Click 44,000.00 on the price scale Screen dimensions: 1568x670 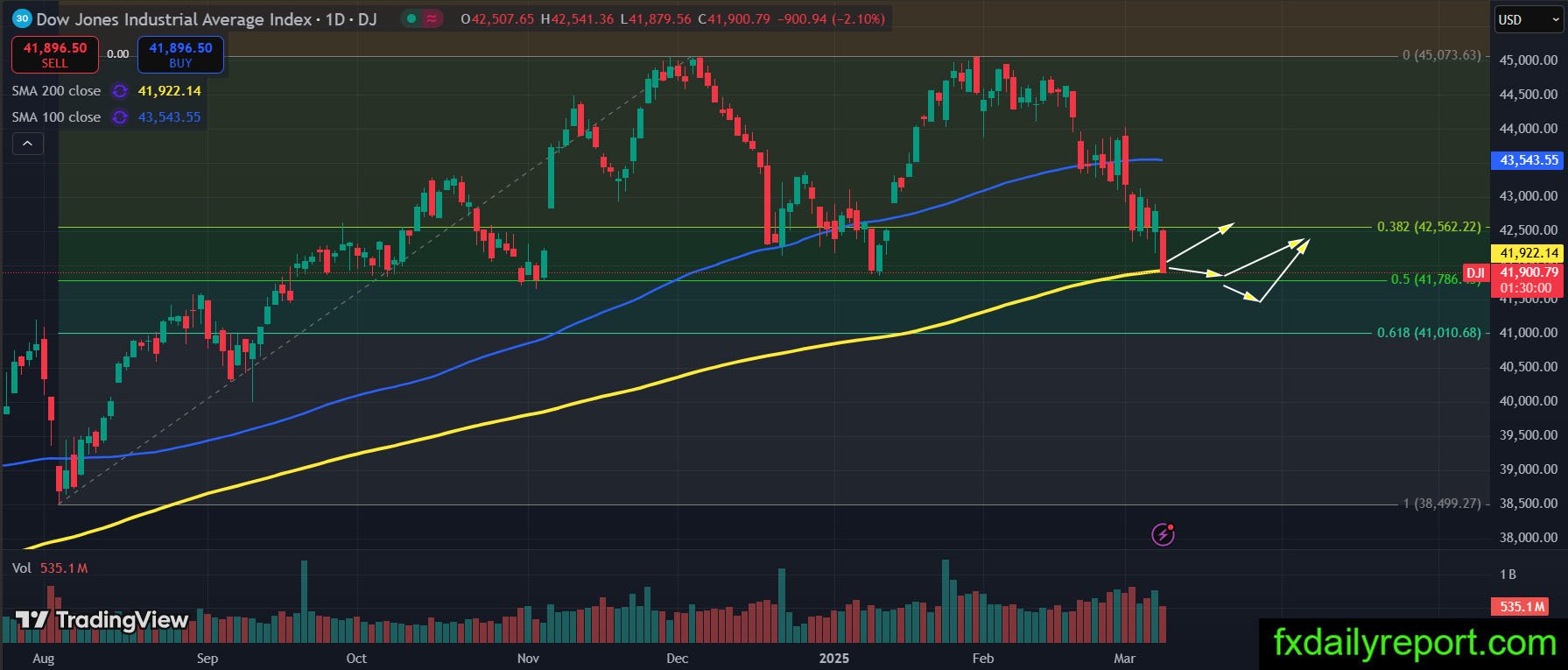point(1529,129)
